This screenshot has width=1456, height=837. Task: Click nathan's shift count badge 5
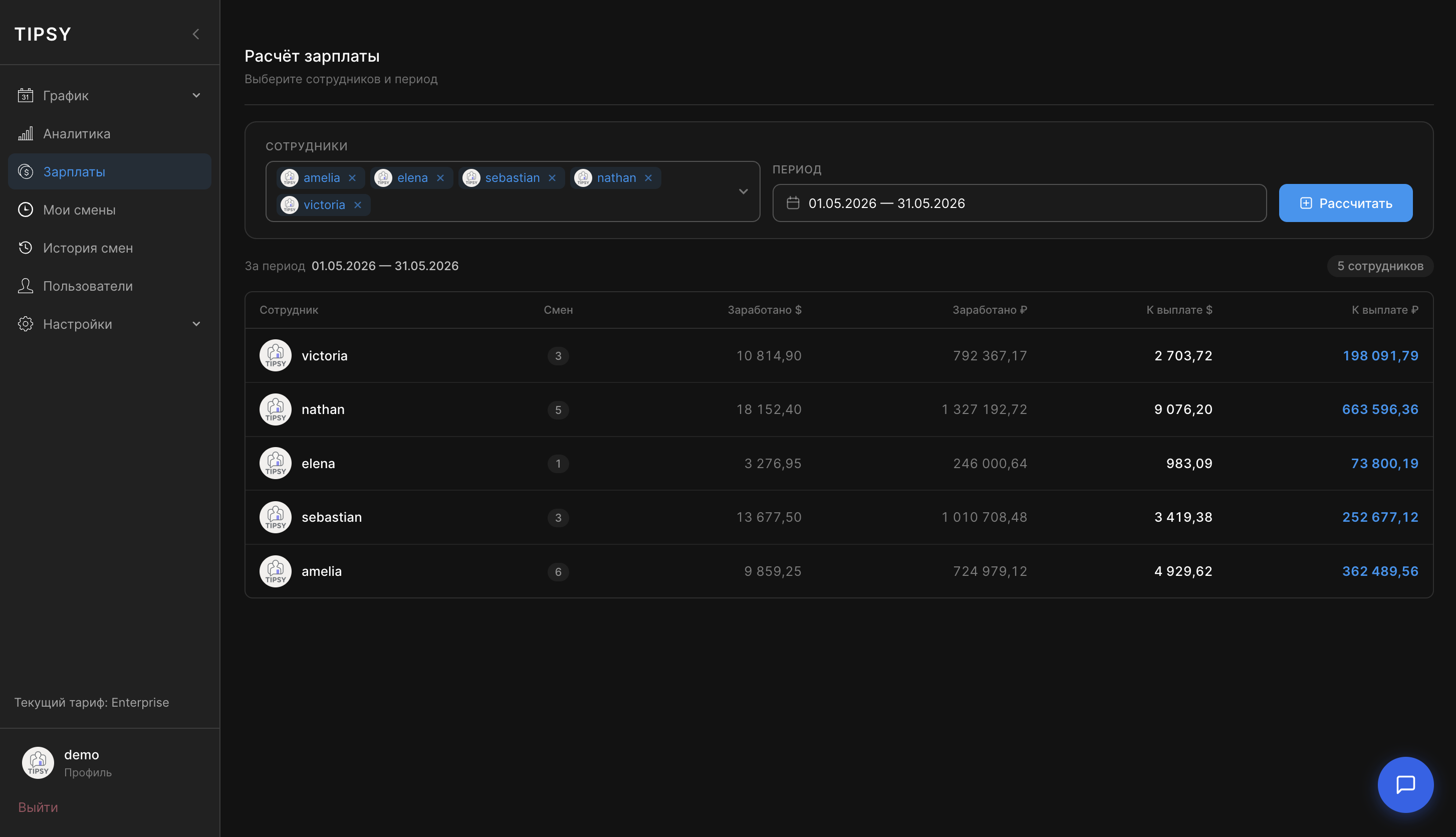pos(558,410)
